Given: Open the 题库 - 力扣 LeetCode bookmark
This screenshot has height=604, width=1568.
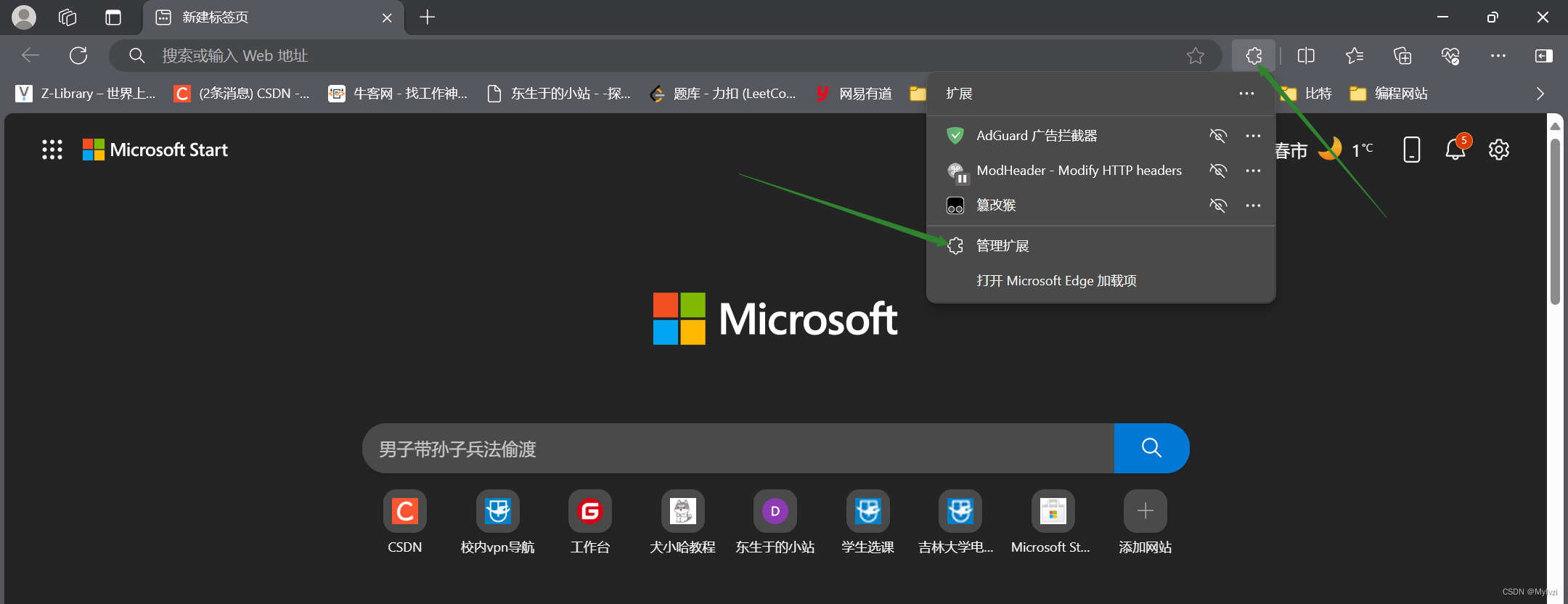Looking at the screenshot, I should click(723, 94).
